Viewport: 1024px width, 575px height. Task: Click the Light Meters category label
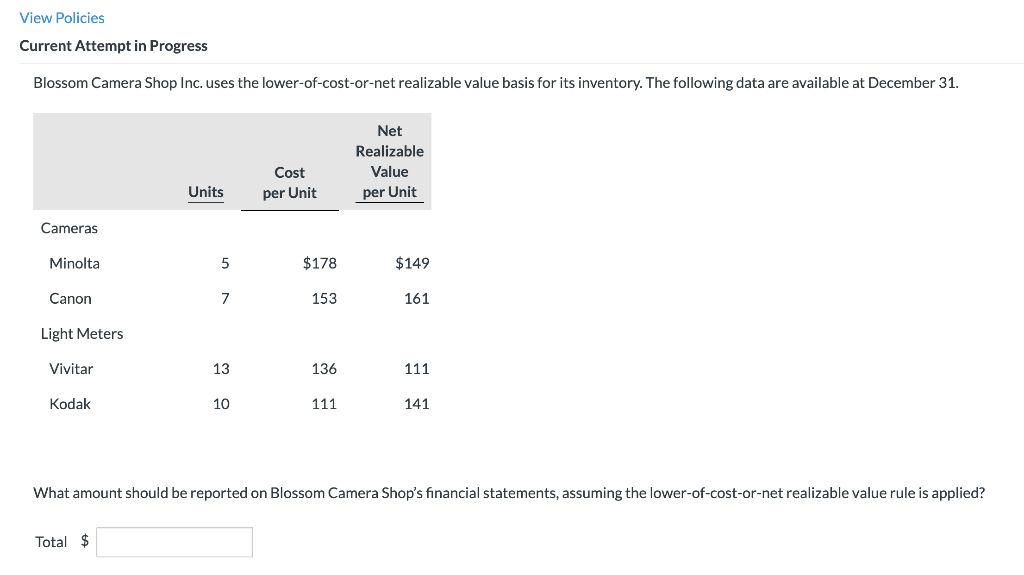click(x=82, y=334)
